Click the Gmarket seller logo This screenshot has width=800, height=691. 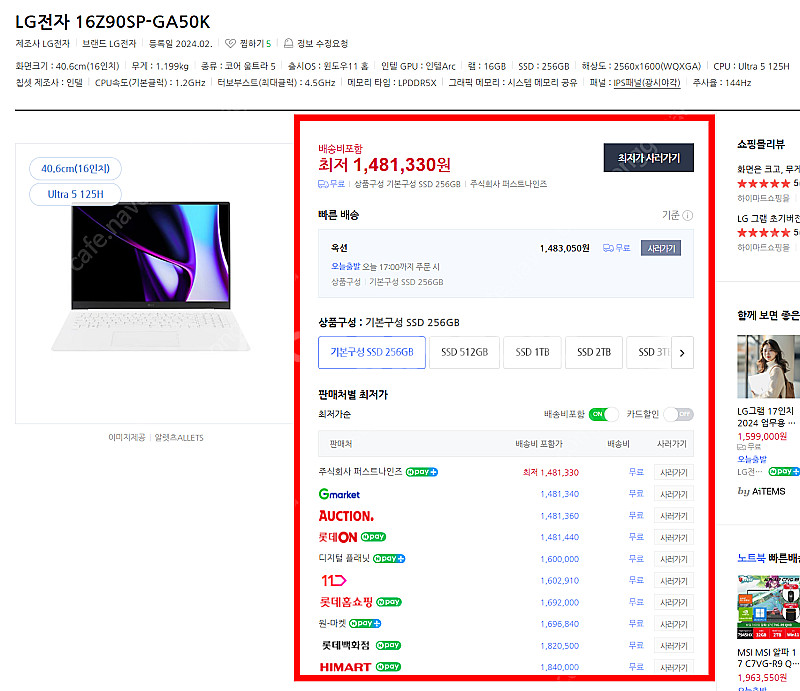click(339, 494)
